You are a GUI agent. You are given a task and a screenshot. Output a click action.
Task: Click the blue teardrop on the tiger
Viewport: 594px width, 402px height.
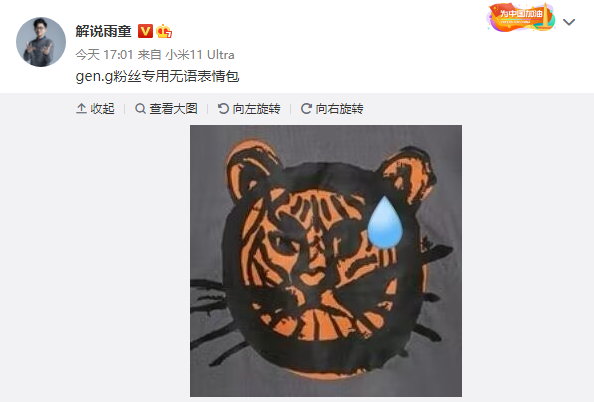pyautogui.click(x=385, y=222)
